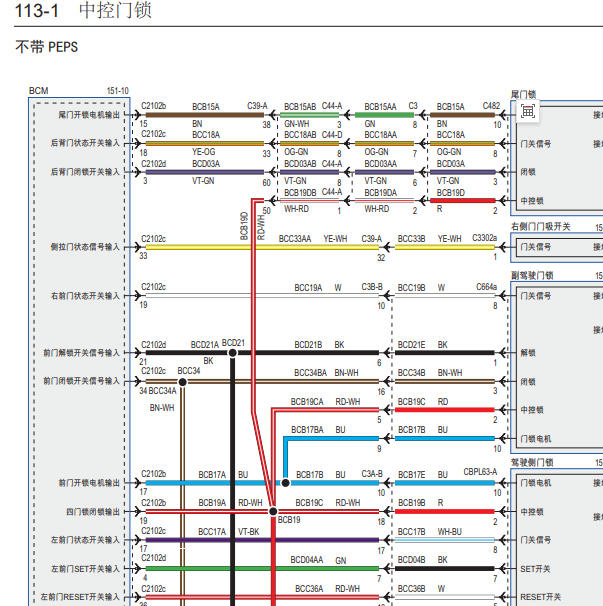Click wire label BCC18AB
603x606 pixels.
(300, 134)
